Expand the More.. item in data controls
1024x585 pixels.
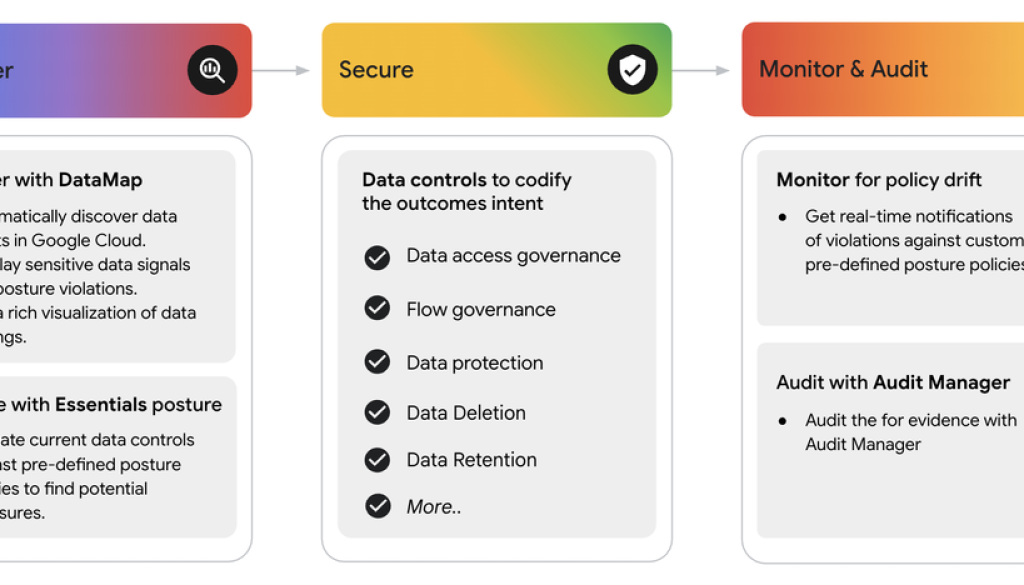coord(434,507)
